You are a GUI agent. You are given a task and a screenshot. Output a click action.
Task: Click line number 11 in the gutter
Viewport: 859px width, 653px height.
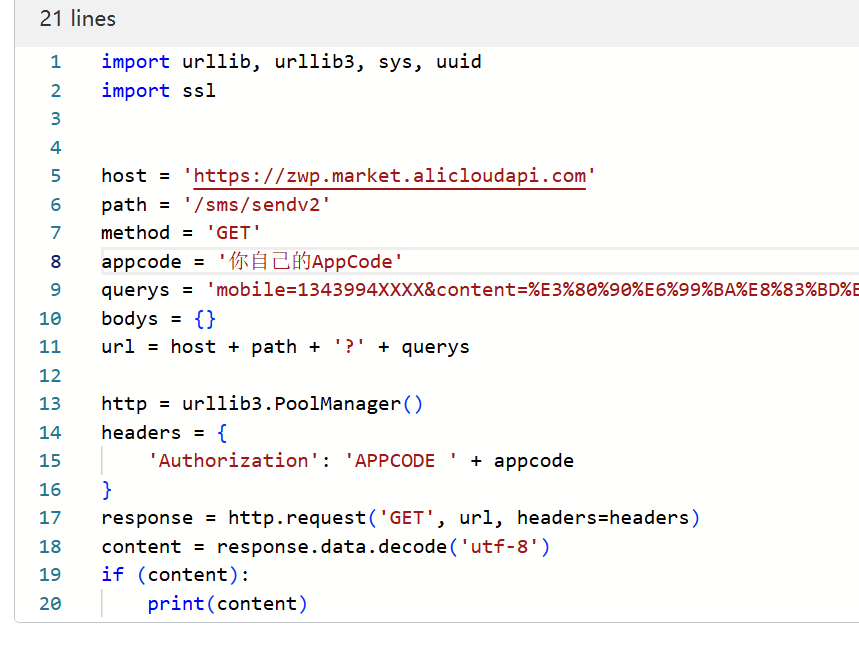50,346
